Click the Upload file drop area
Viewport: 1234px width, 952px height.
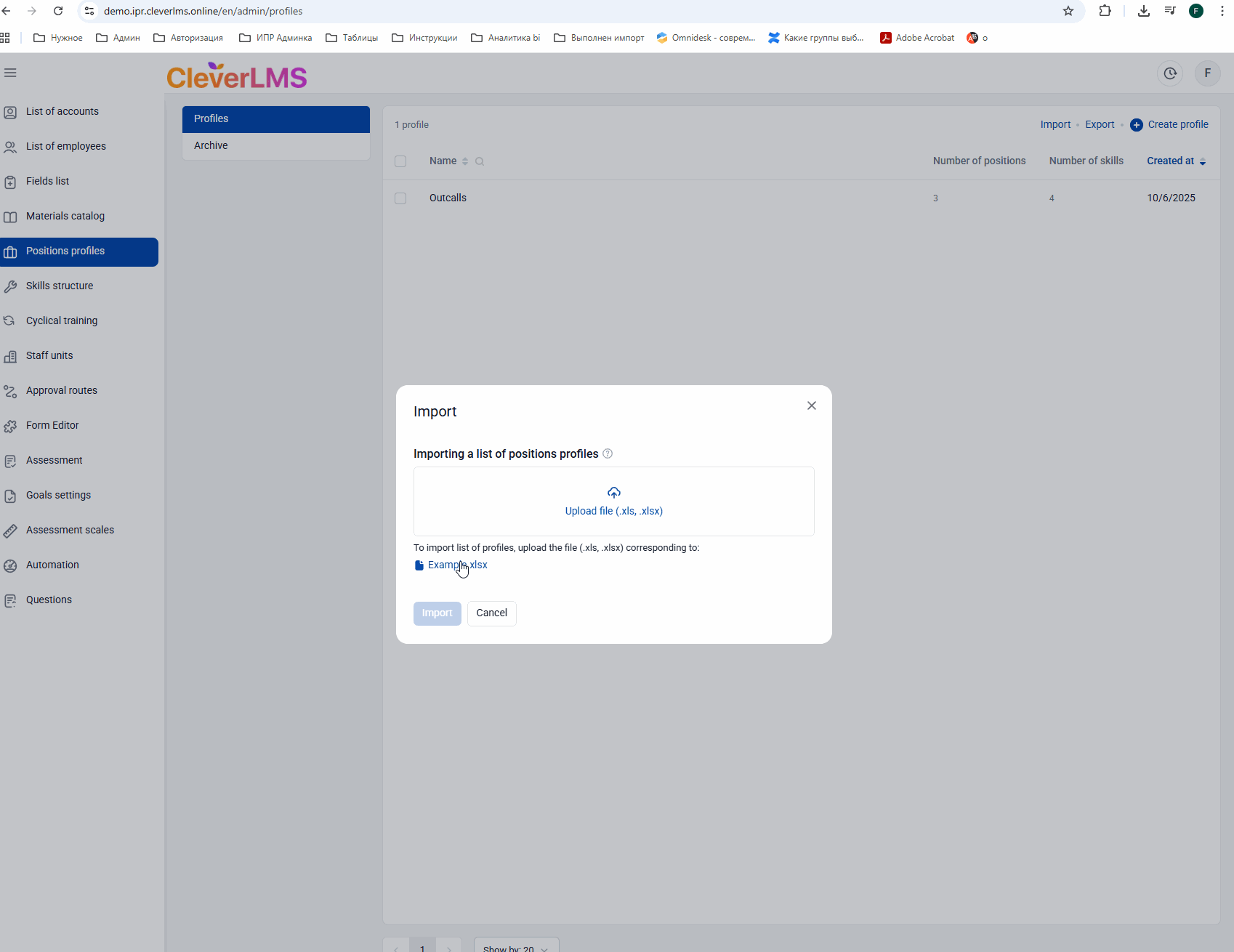coord(614,501)
